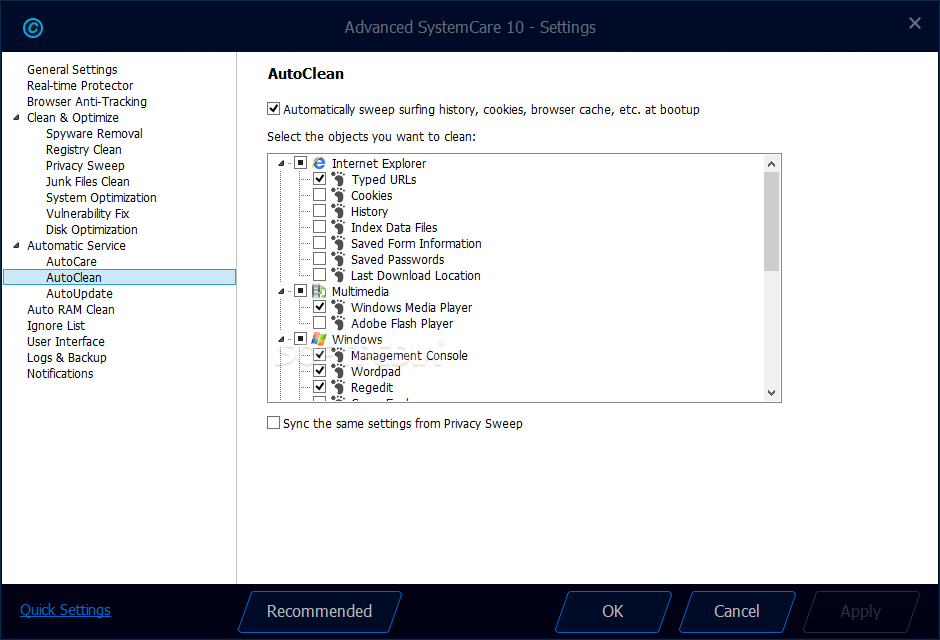The height and width of the screenshot is (640, 940).
Task: Enable Sync settings from Privacy Sweep
Action: tap(273, 423)
